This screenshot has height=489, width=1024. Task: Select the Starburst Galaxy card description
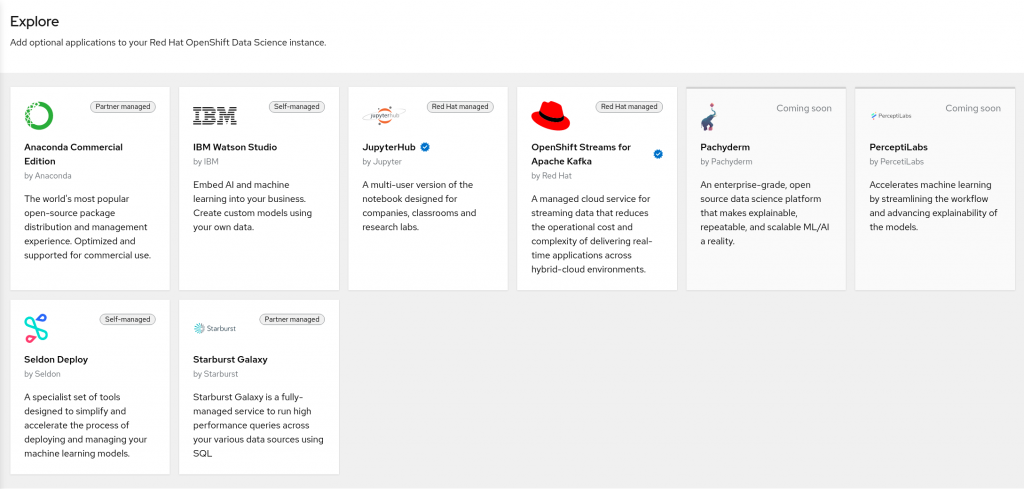pos(258,424)
